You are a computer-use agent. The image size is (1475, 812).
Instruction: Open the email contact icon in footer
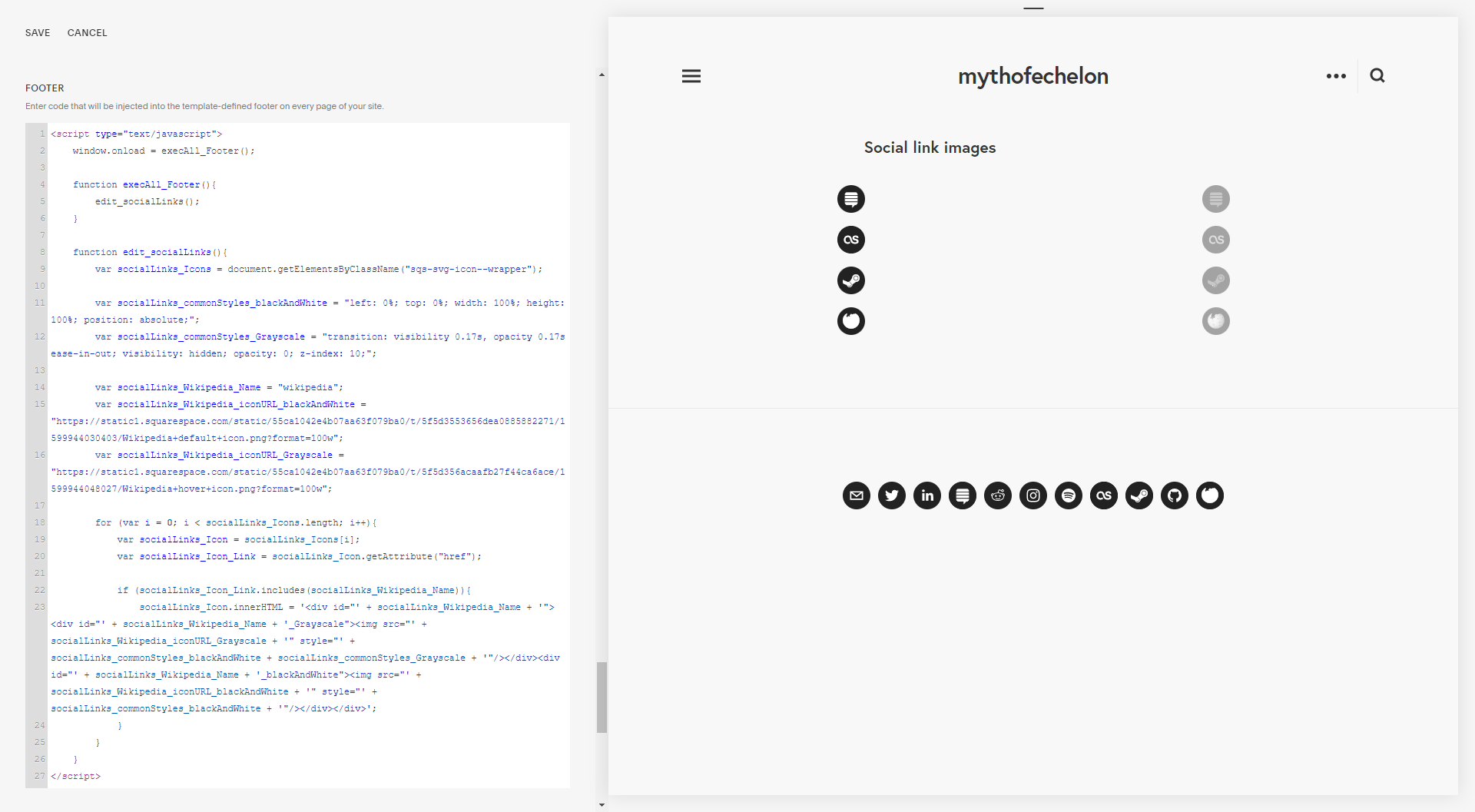click(x=857, y=495)
